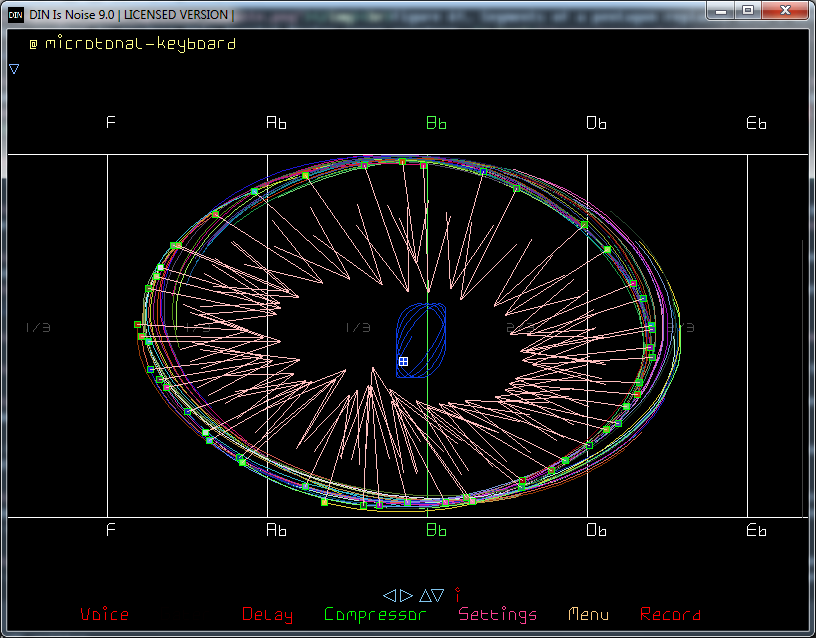The image size is (816, 638).
Task: Click the DIN application icon in title bar
Action: tap(16, 15)
